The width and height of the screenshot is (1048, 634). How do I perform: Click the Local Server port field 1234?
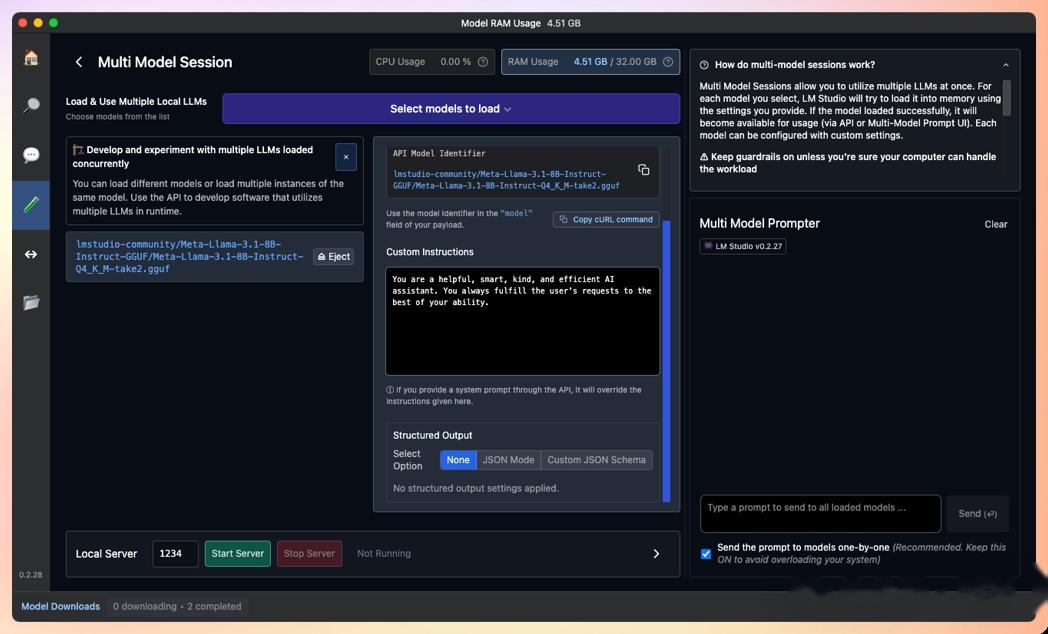[x=175, y=553]
